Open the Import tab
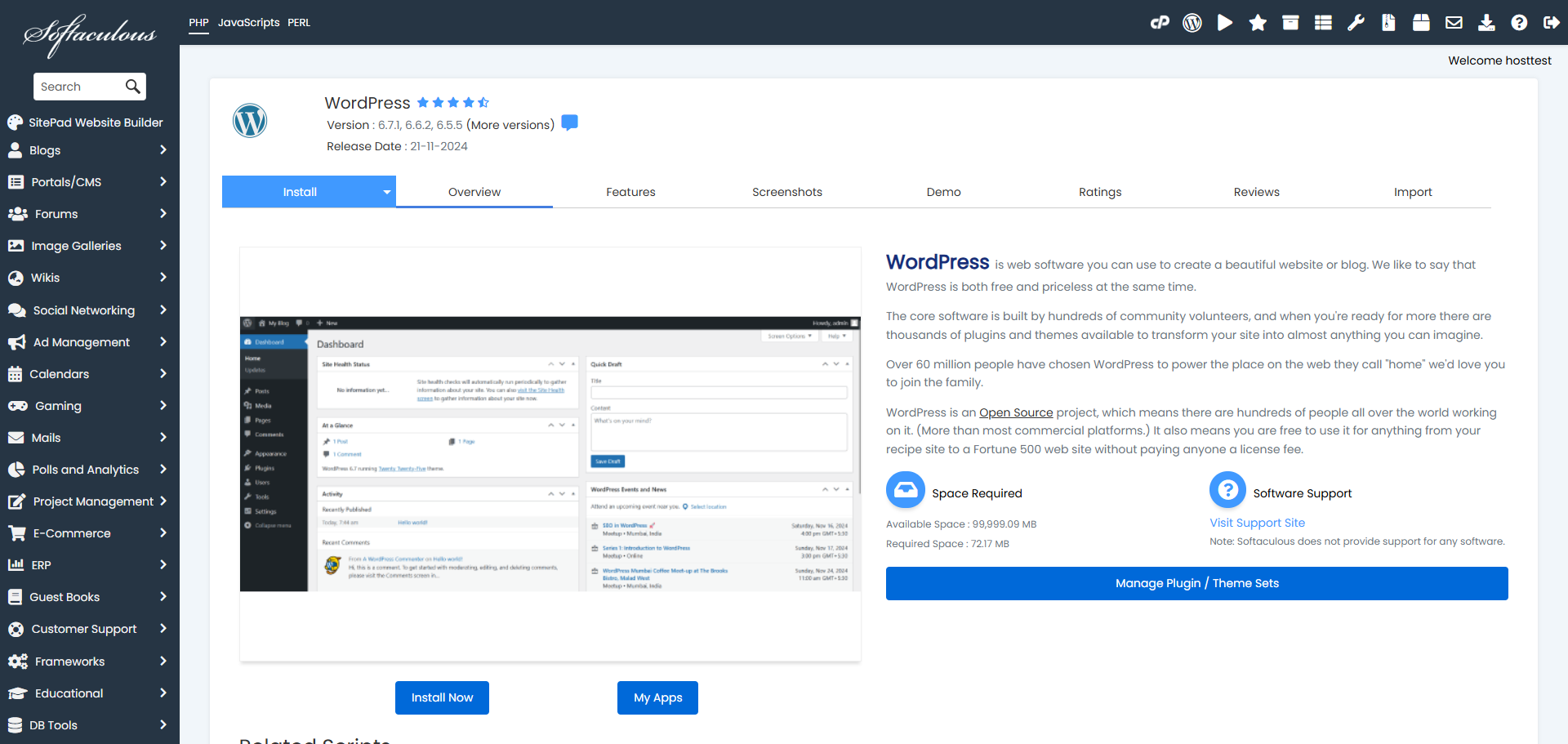This screenshot has height=744, width=1568. [x=1413, y=192]
